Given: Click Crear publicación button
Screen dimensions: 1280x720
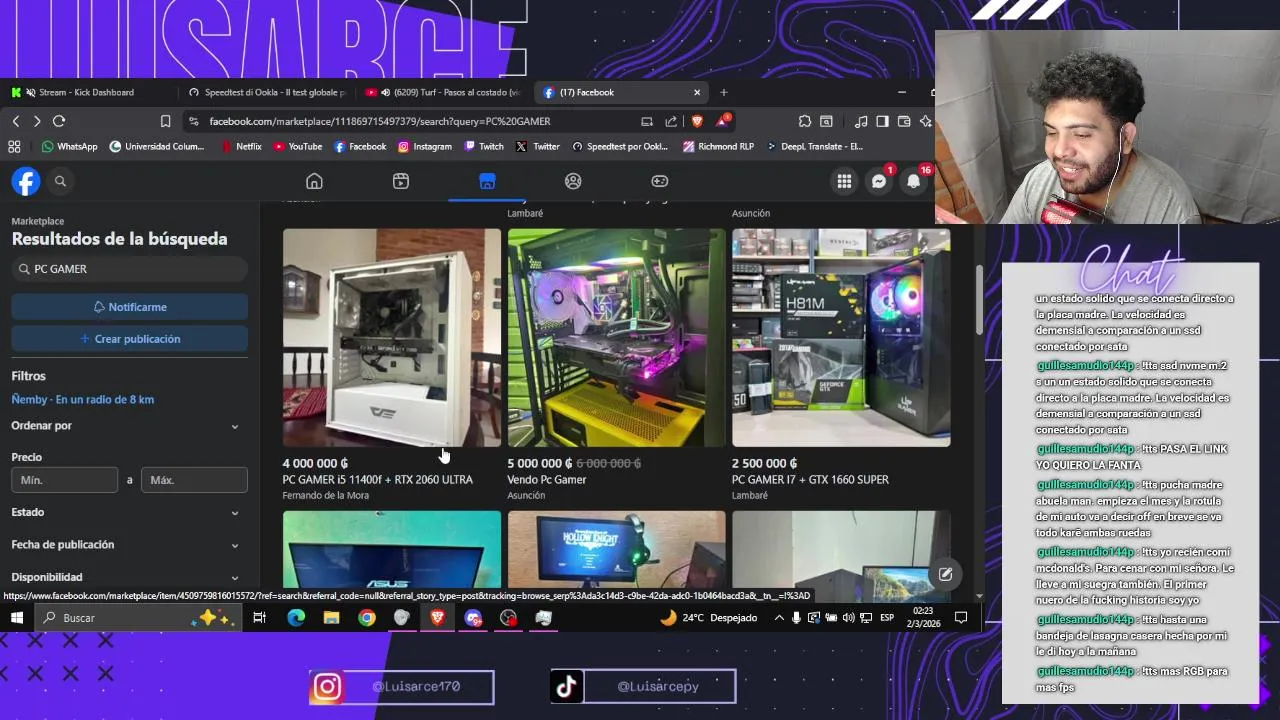Looking at the screenshot, I should click(130, 339).
